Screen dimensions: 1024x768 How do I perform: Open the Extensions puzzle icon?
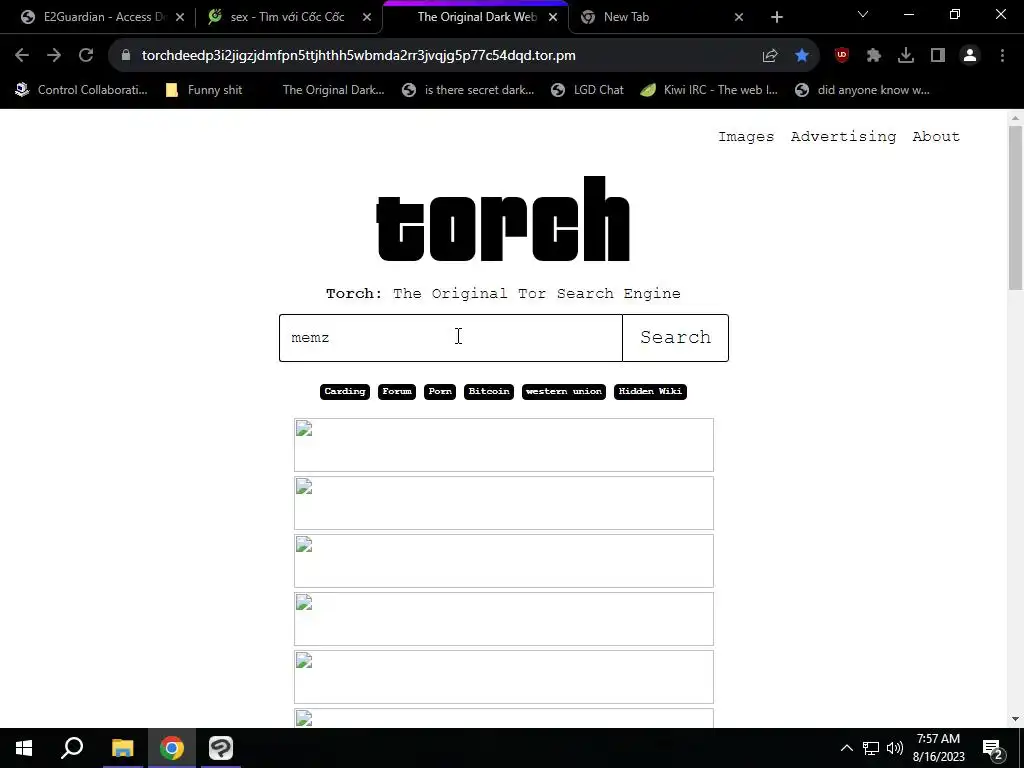[x=874, y=56]
